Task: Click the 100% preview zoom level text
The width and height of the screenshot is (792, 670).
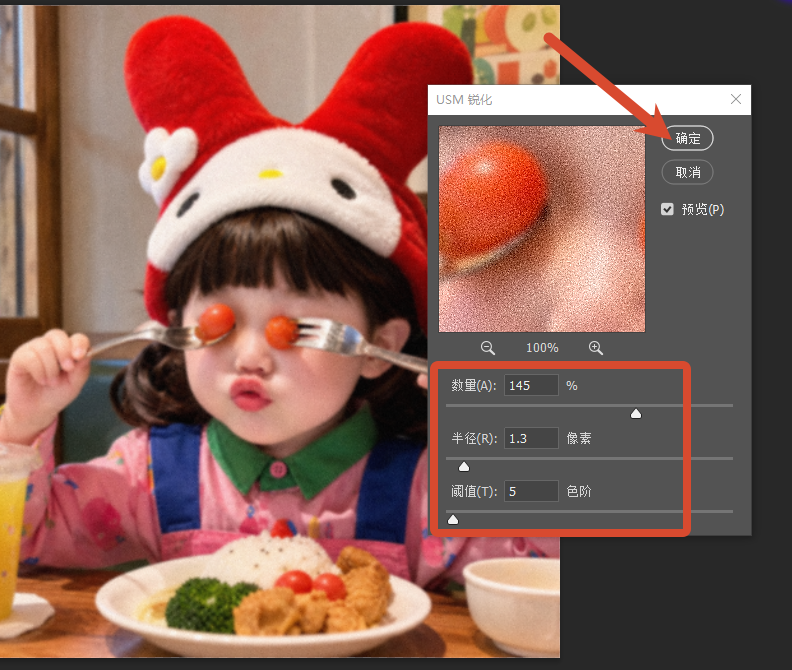Action: click(542, 348)
